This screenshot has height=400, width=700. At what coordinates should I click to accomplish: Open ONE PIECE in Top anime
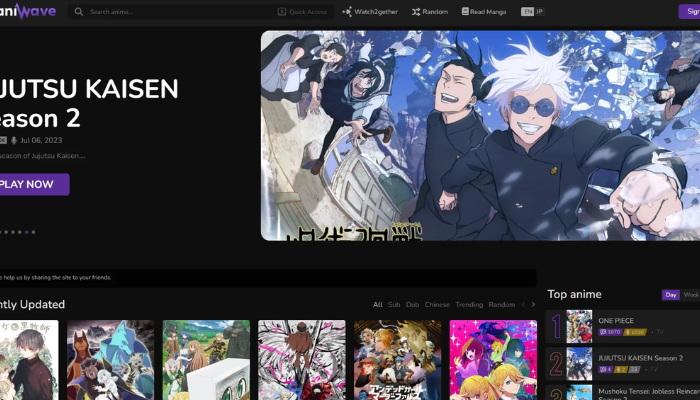coord(616,321)
